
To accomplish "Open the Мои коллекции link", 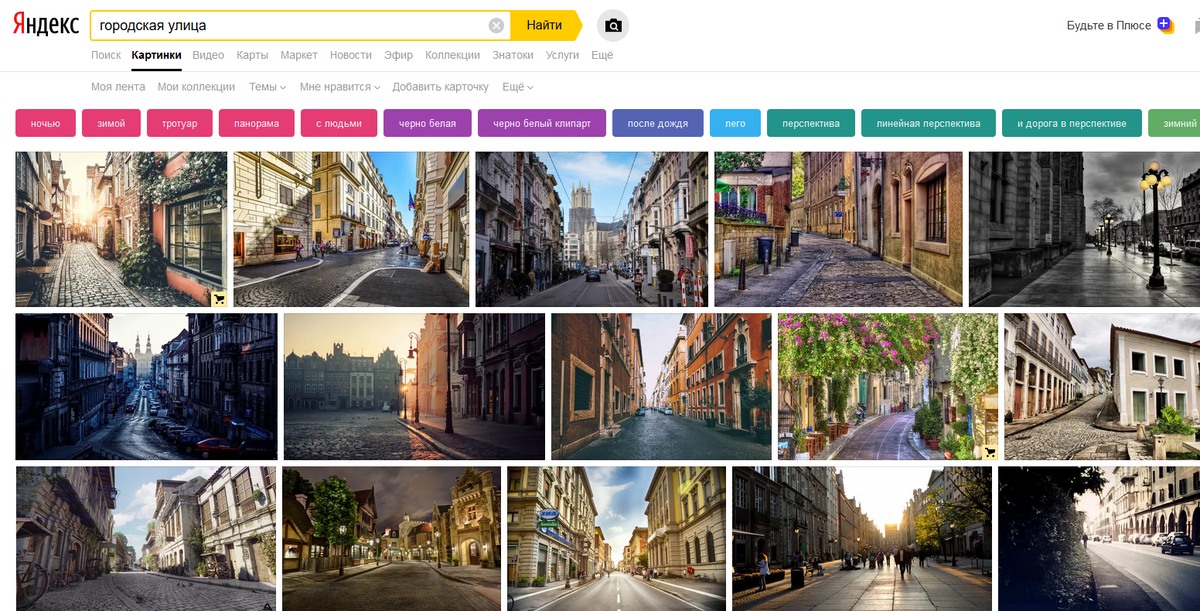I will (x=196, y=87).
